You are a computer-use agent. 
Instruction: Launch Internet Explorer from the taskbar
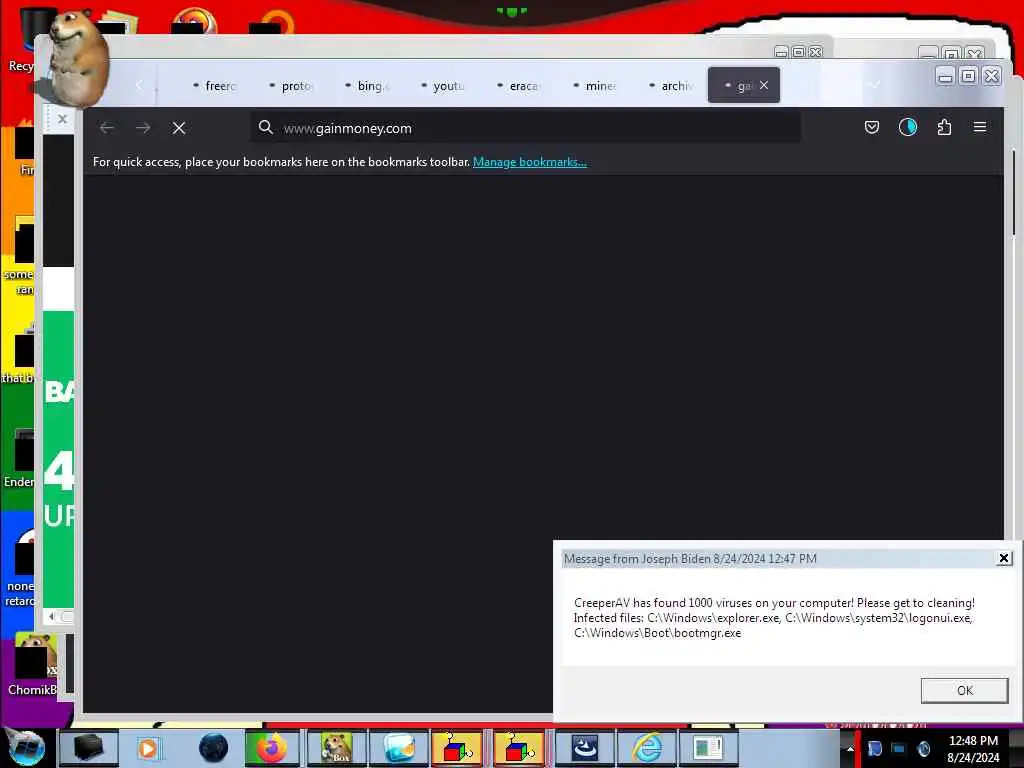pyautogui.click(x=646, y=748)
